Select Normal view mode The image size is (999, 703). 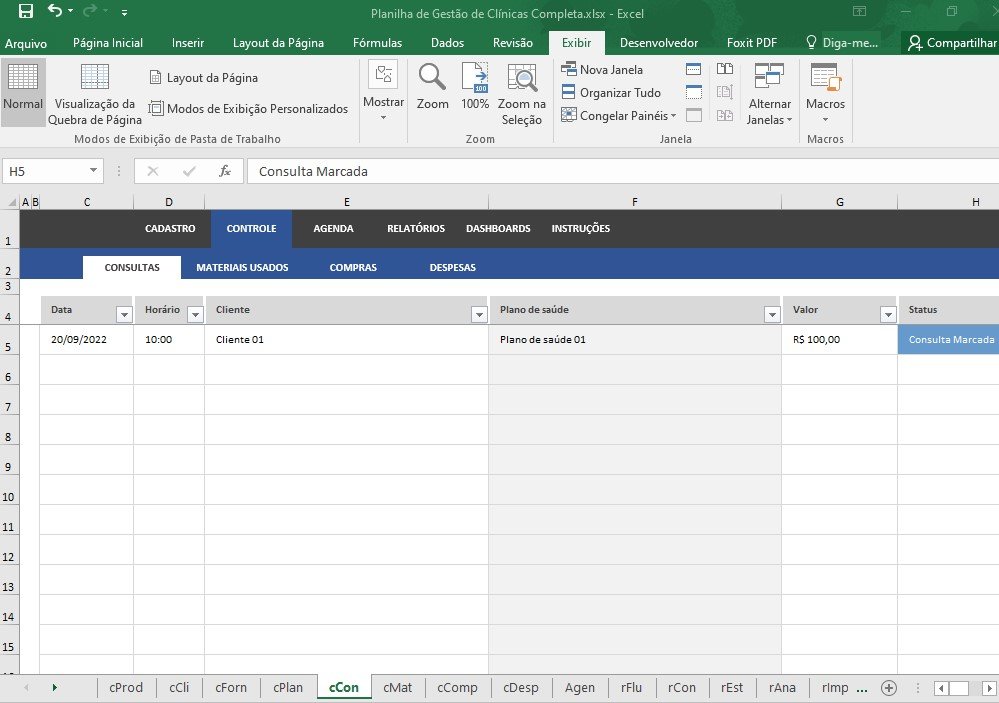[x=23, y=88]
